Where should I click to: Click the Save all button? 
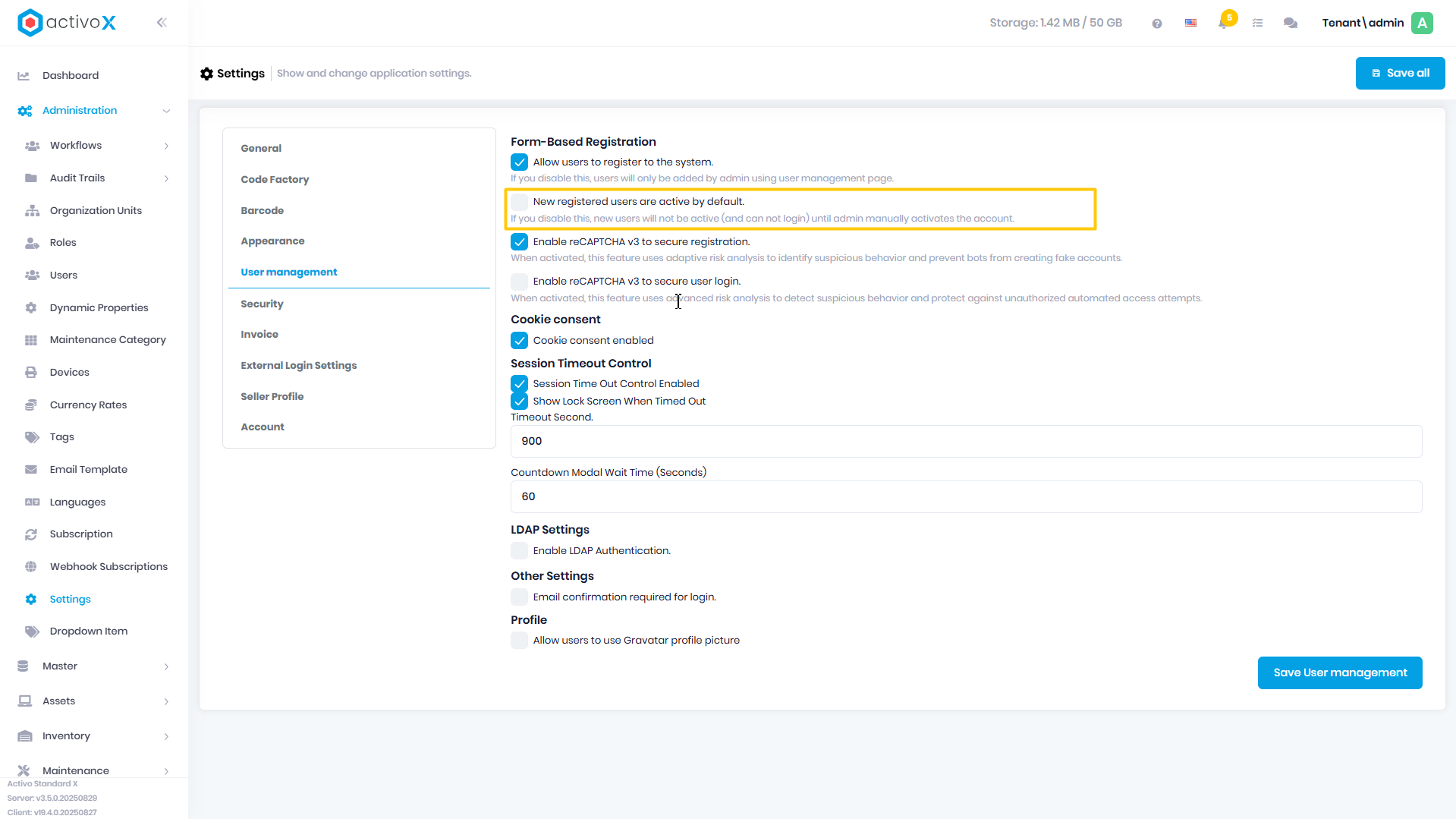(1400, 73)
